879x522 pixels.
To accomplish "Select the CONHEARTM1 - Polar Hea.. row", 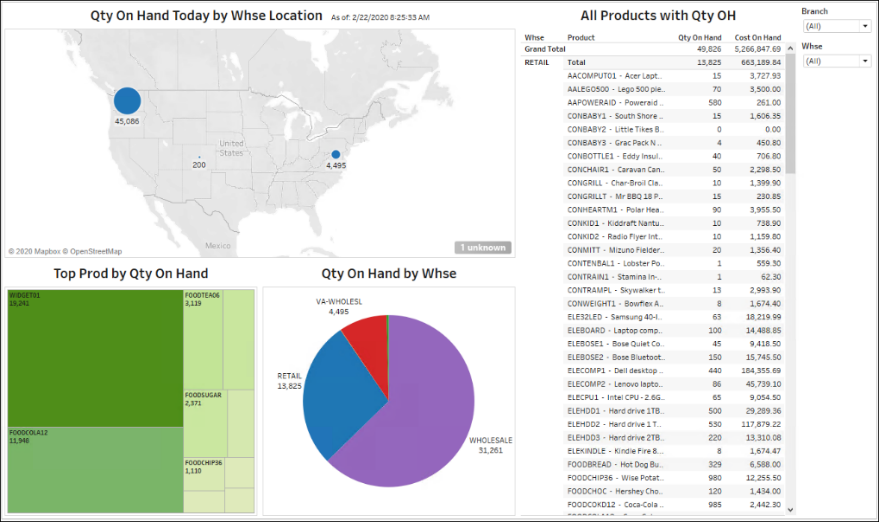I will [x=674, y=210].
